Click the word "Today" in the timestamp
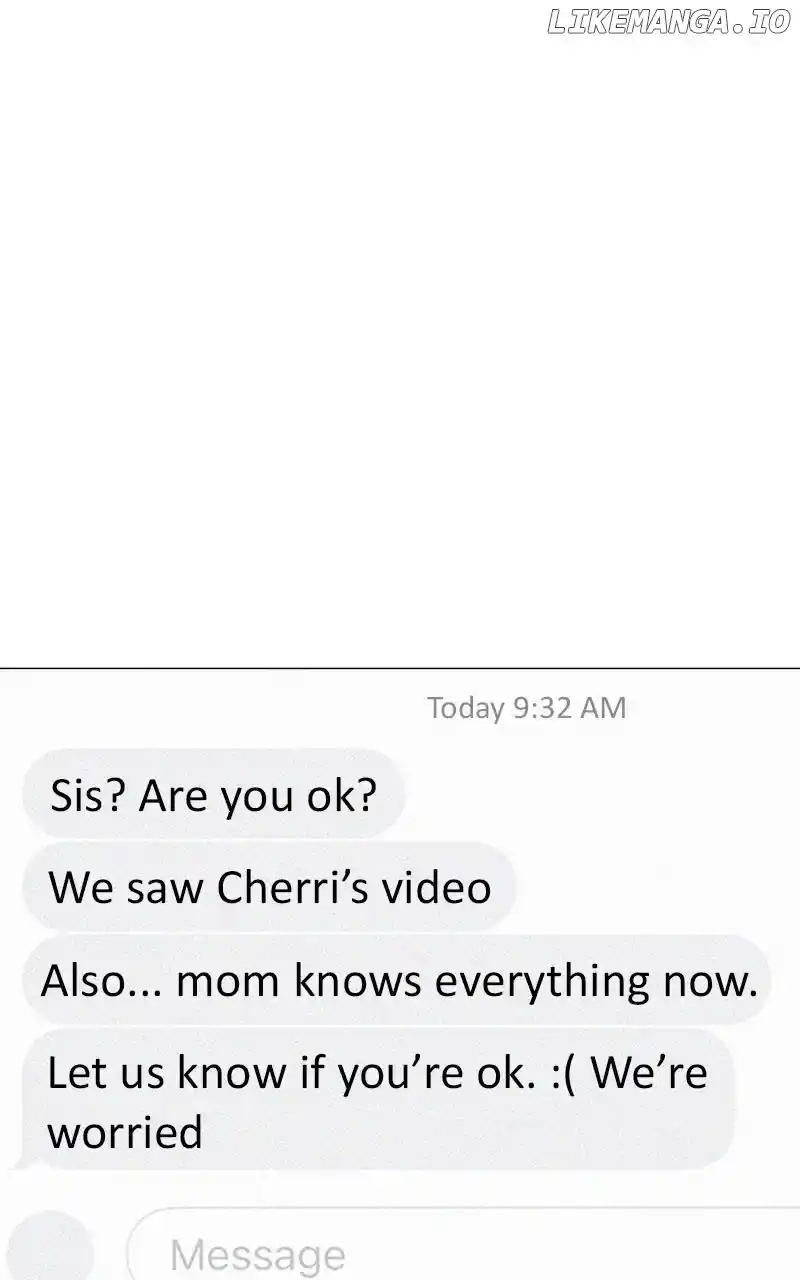 466,708
